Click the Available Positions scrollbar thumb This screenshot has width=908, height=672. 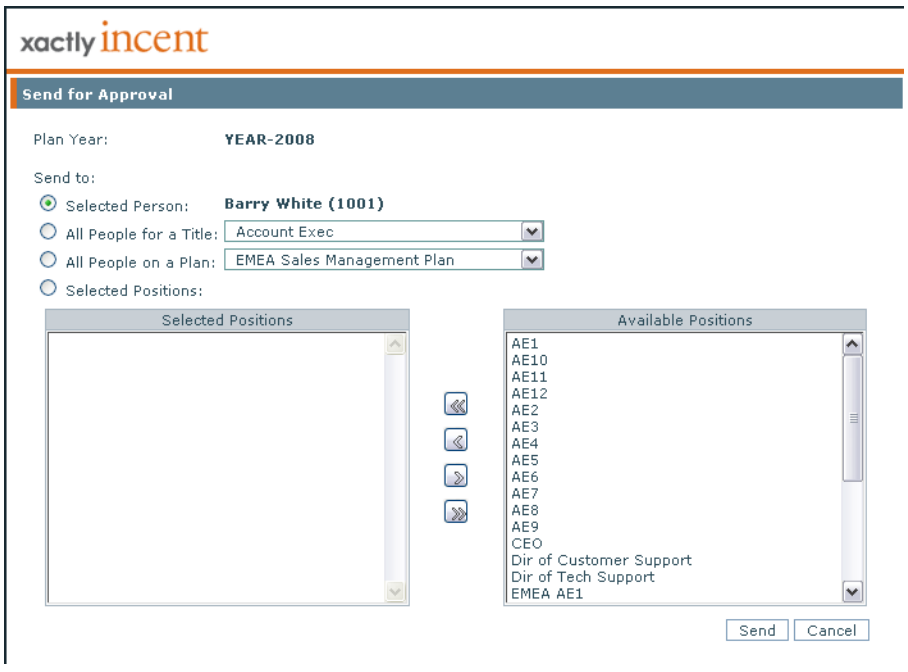click(852, 418)
